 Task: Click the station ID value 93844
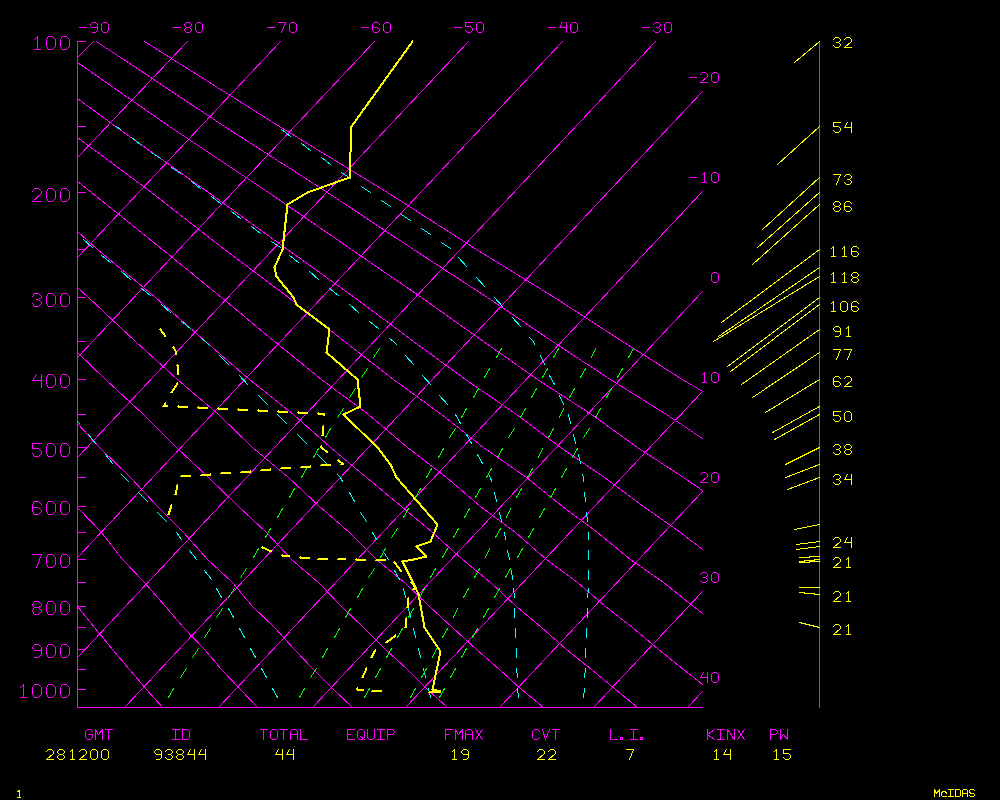click(x=181, y=755)
